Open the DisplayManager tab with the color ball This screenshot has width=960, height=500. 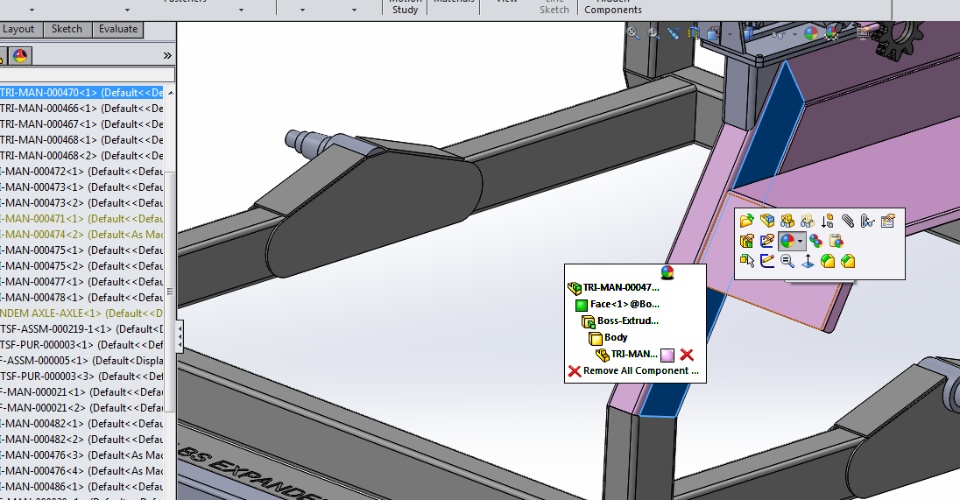click(20, 56)
